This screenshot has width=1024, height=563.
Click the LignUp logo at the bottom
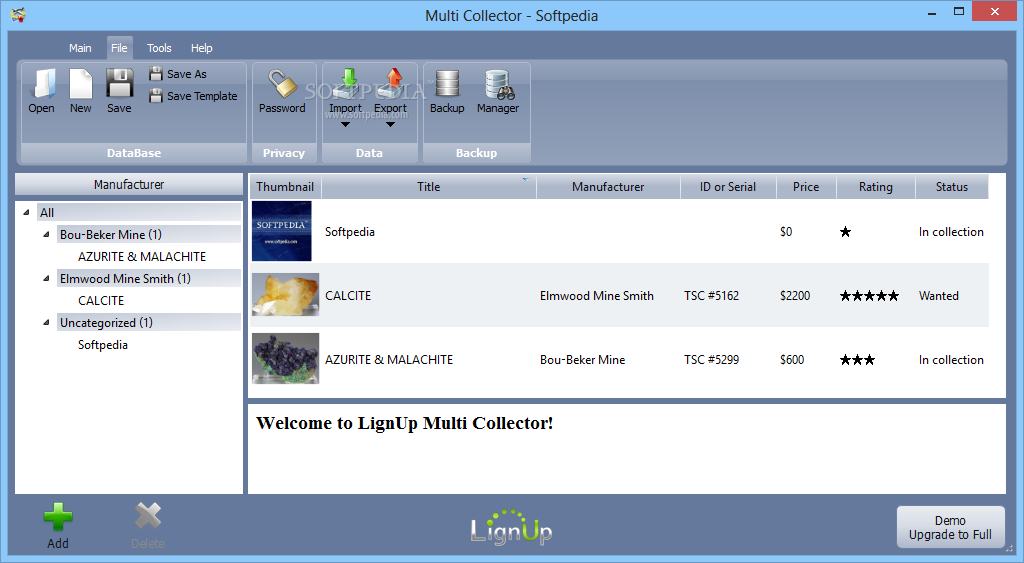pos(511,528)
